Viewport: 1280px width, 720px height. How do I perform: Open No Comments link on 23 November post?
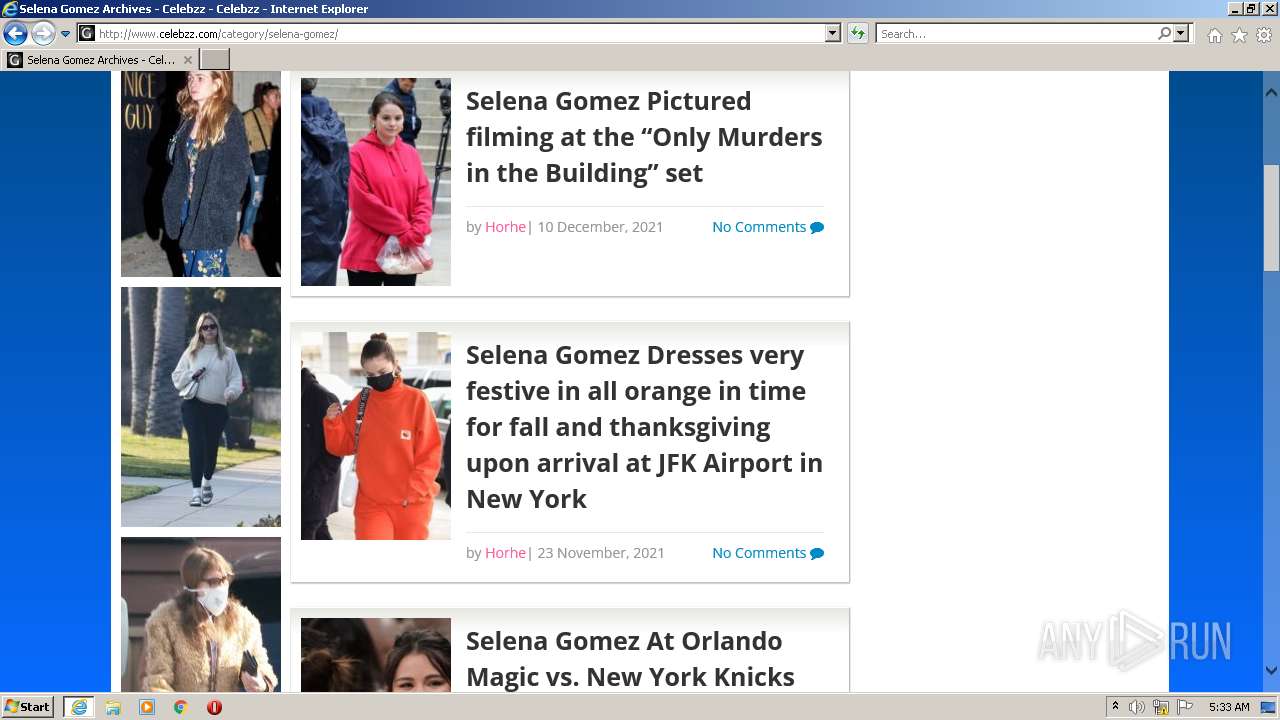[759, 553]
